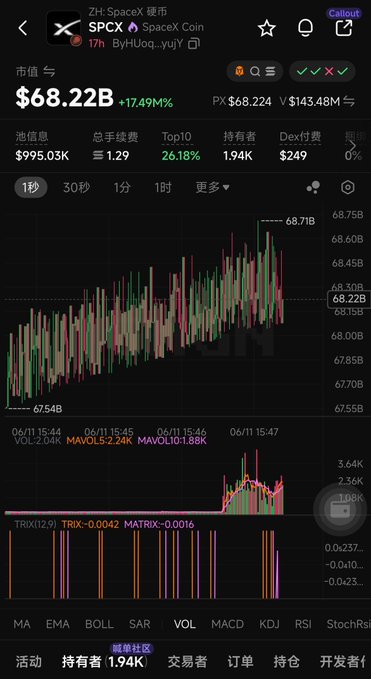Image resolution: width=371 pixels, height=679 pixels.
Task: Tap the PX $68.224 price text
Action: [x=242, y=102]
